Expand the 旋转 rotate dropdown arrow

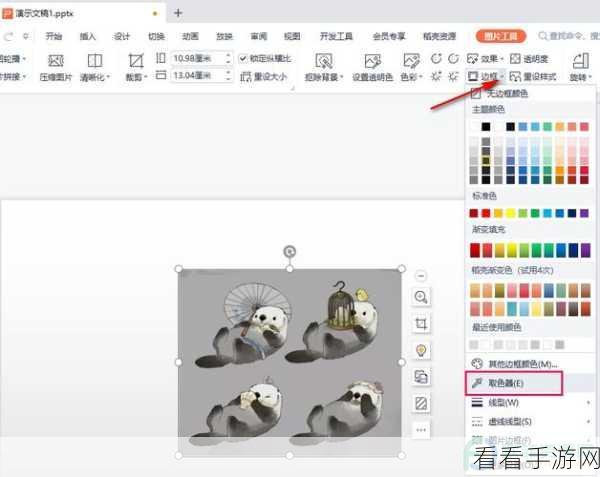pyautogui.click(x=590, y=77)
